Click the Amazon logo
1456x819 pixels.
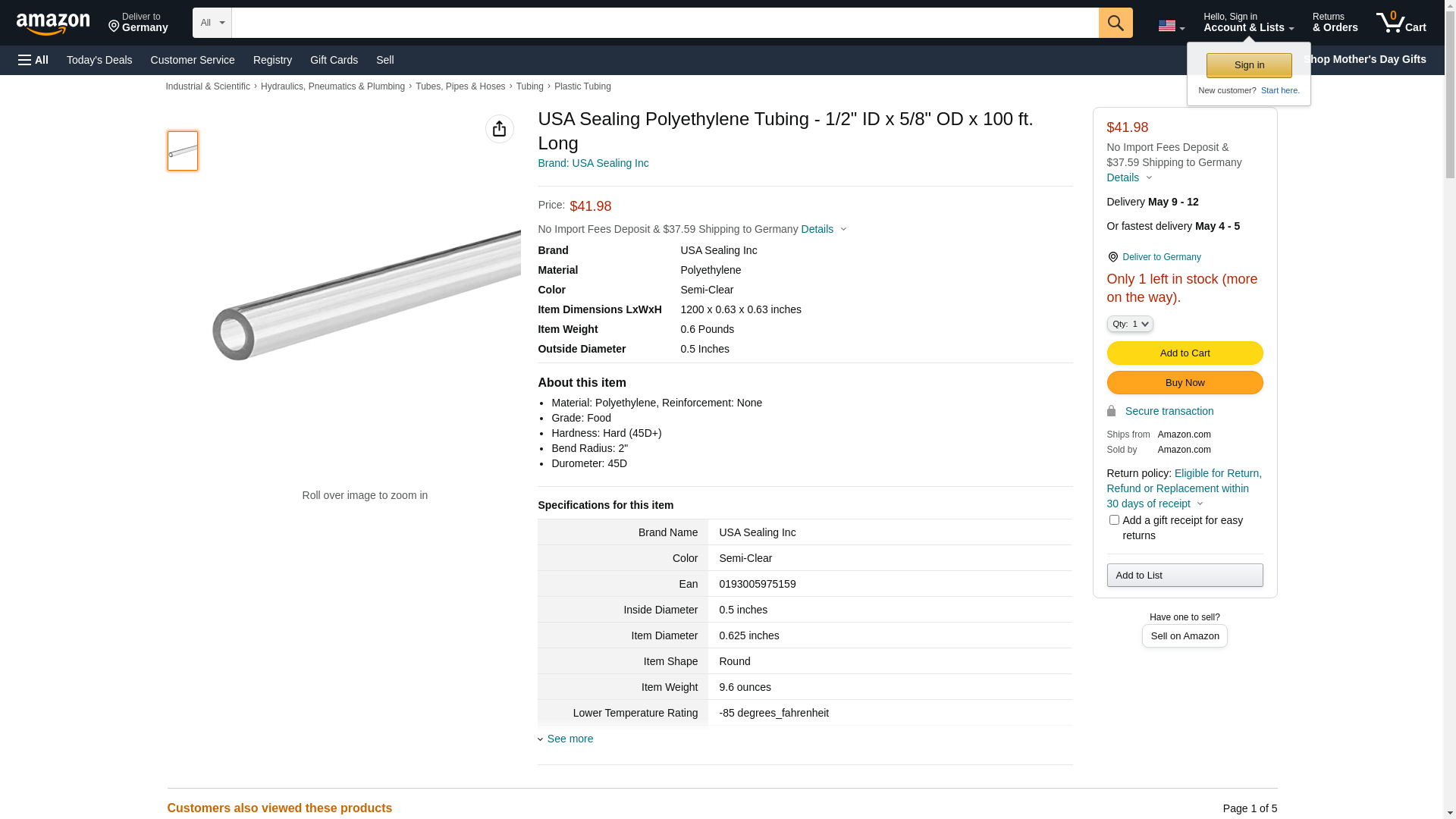click(x=53, y=24)
